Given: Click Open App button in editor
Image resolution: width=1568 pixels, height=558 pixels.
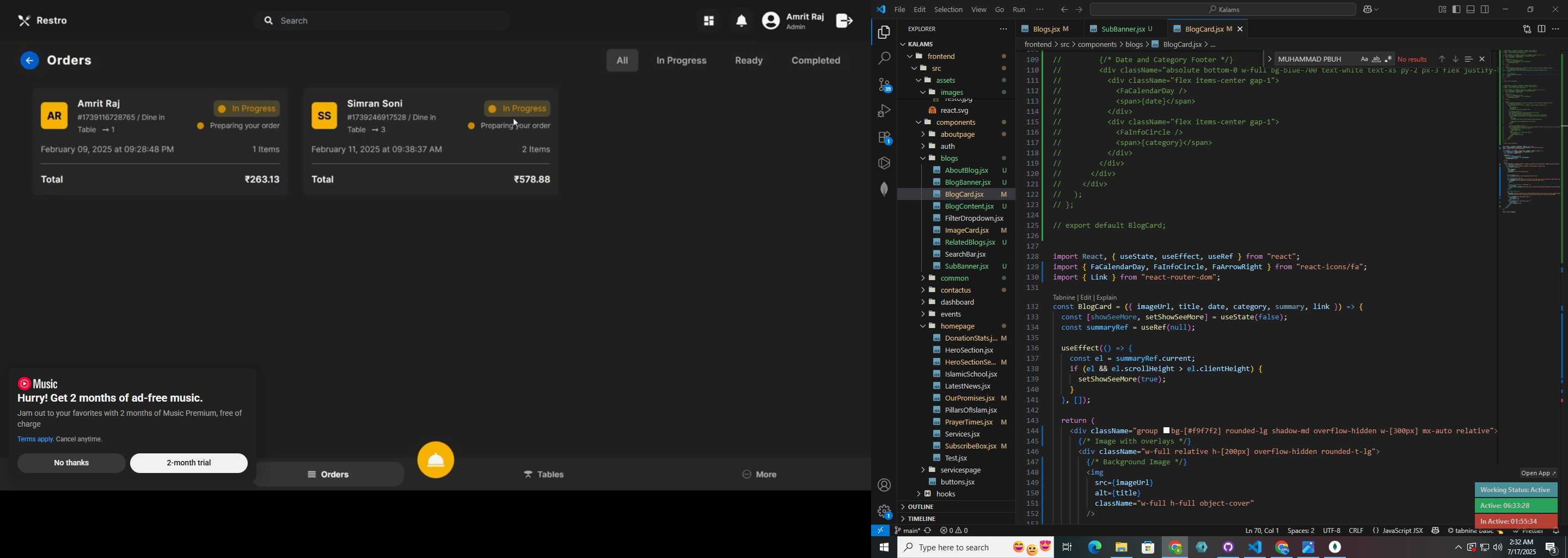Looking at the screenshot, I should pyautogui.click(x=1538, y=474).
